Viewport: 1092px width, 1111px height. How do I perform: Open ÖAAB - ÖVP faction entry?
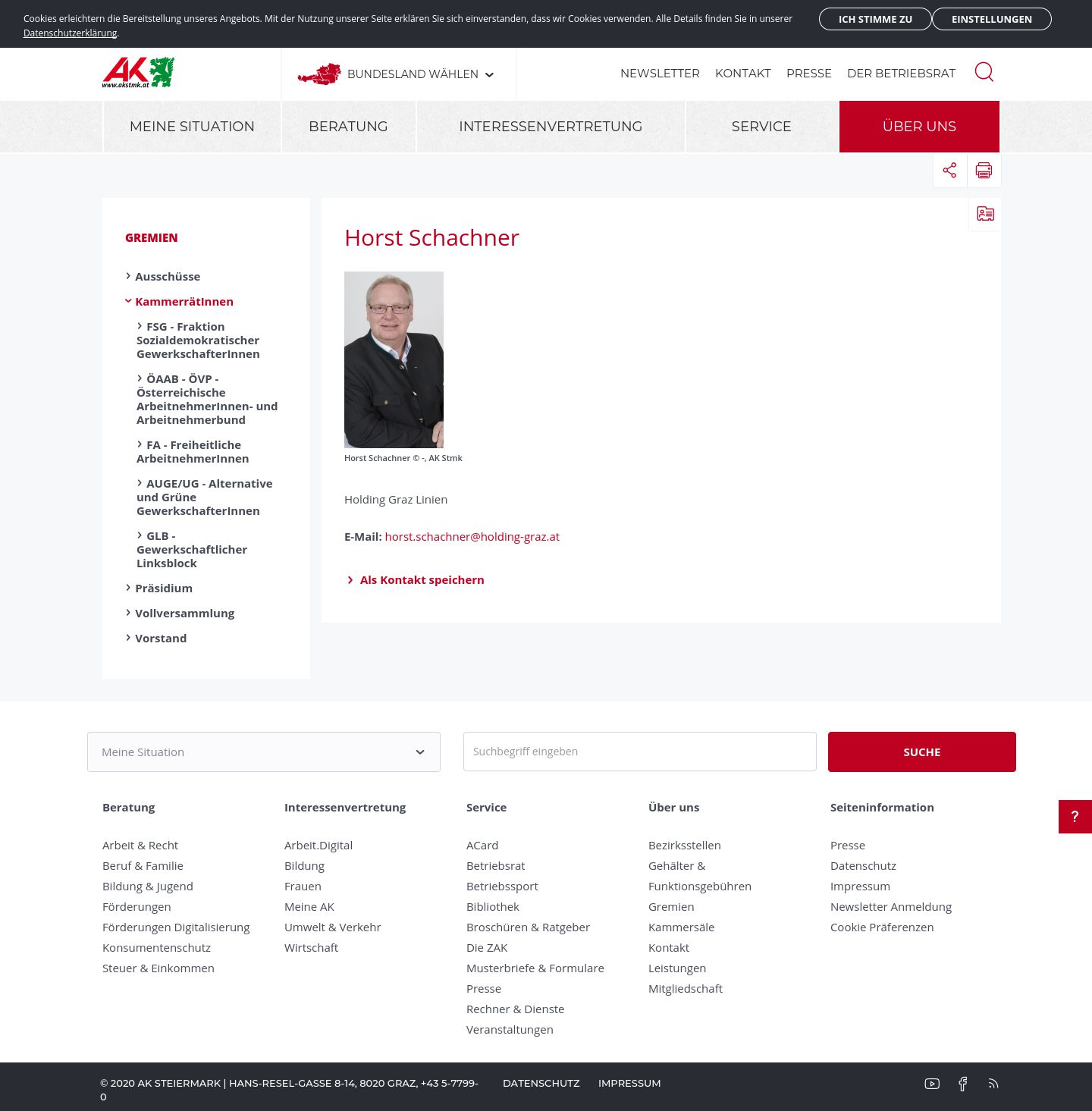point(207,399)
